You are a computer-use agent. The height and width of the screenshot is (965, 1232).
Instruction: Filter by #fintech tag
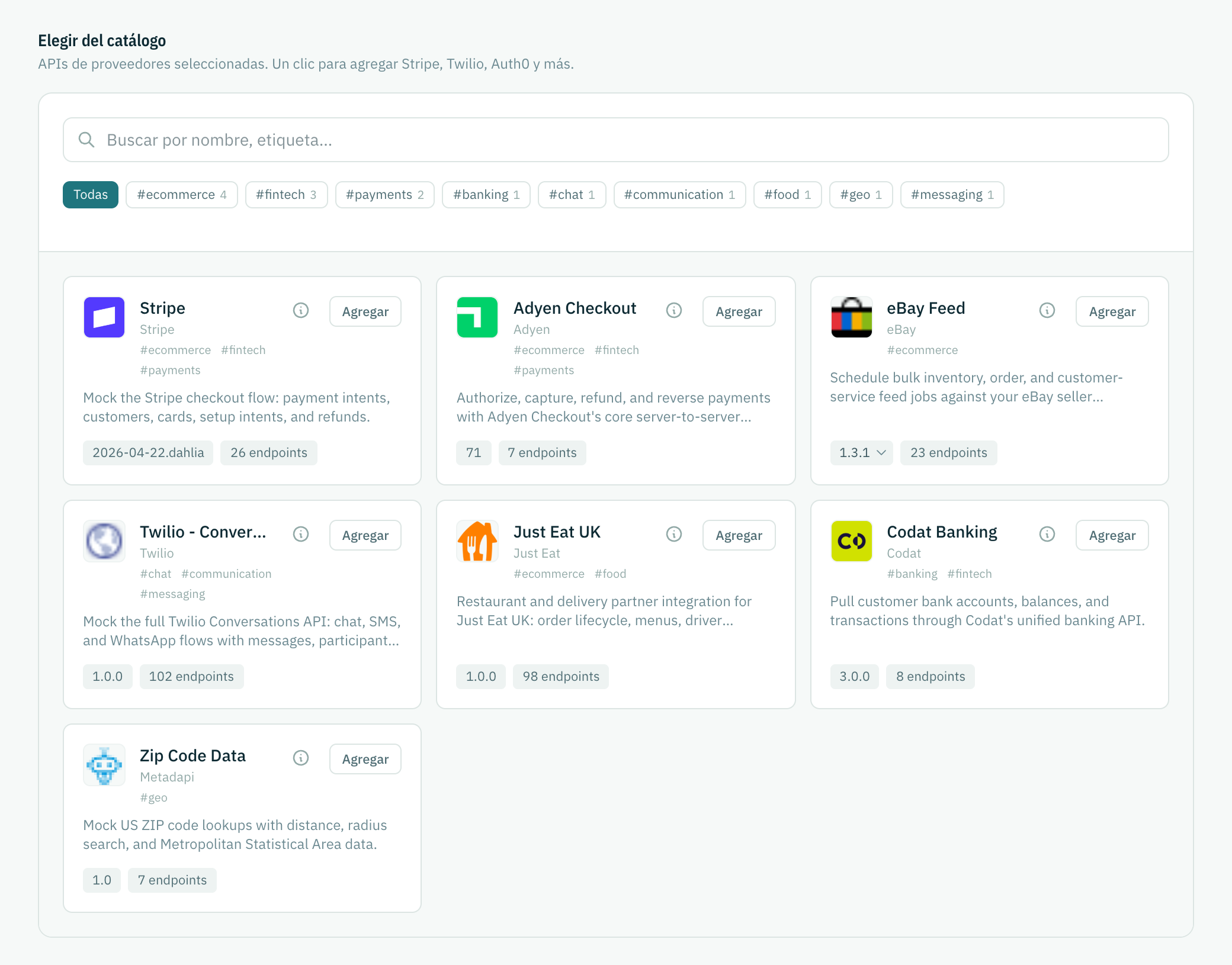[287, 195]
